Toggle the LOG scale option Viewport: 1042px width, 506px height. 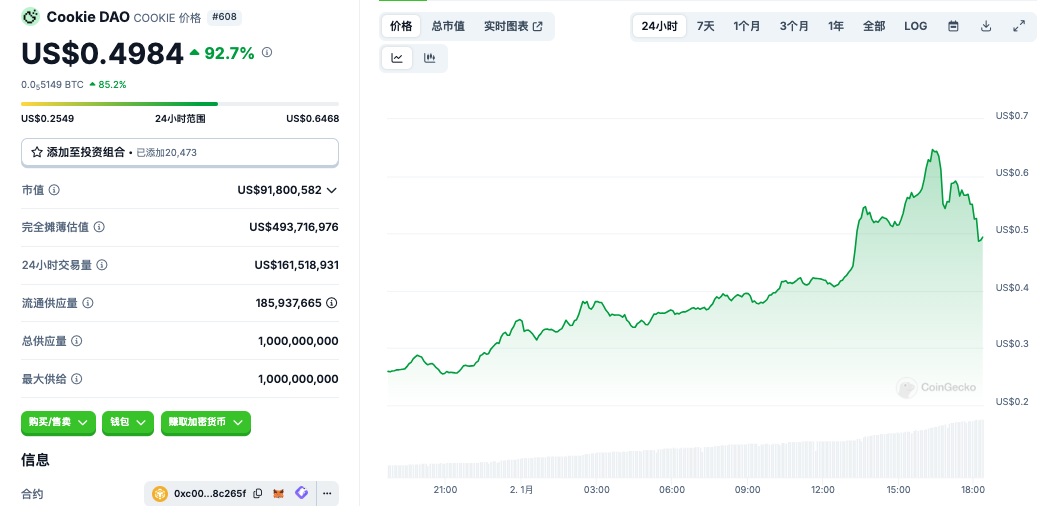coord(915,26)
